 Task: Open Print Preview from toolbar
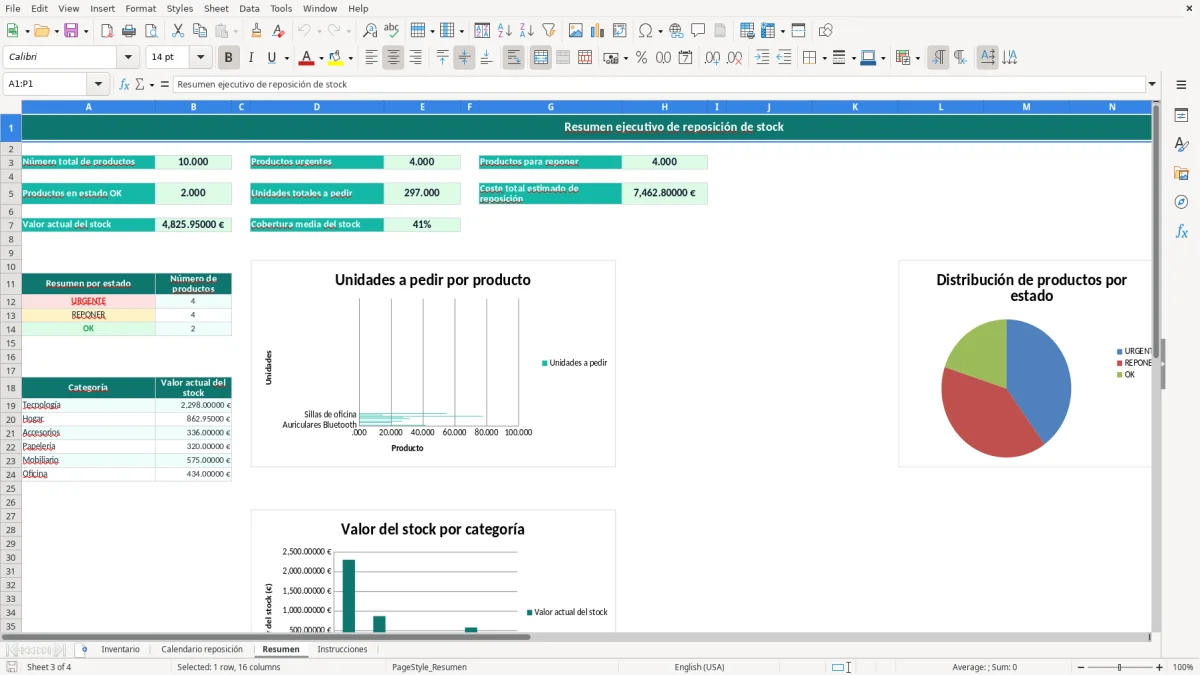[x=150, y=31]
